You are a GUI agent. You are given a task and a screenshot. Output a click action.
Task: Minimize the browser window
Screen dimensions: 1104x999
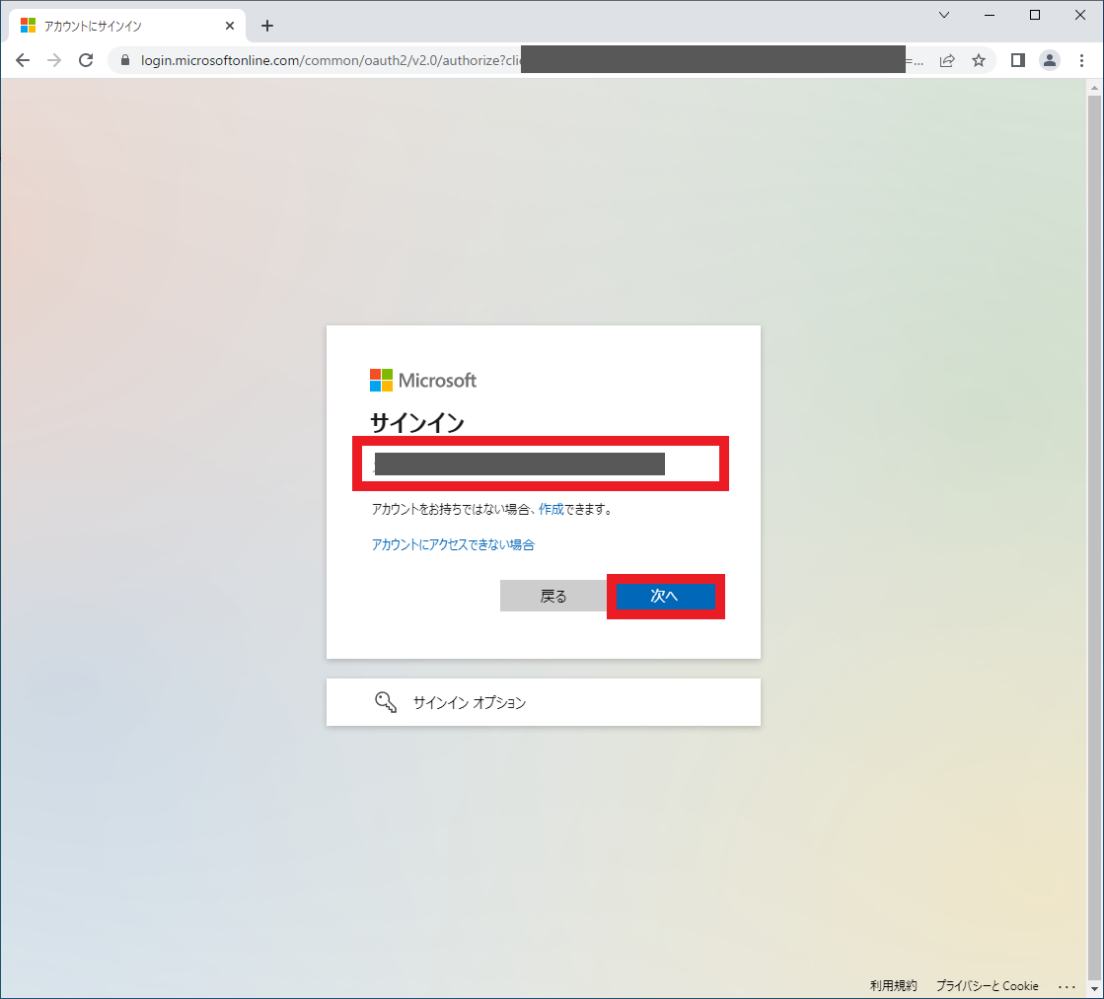(x=989, y=15)
